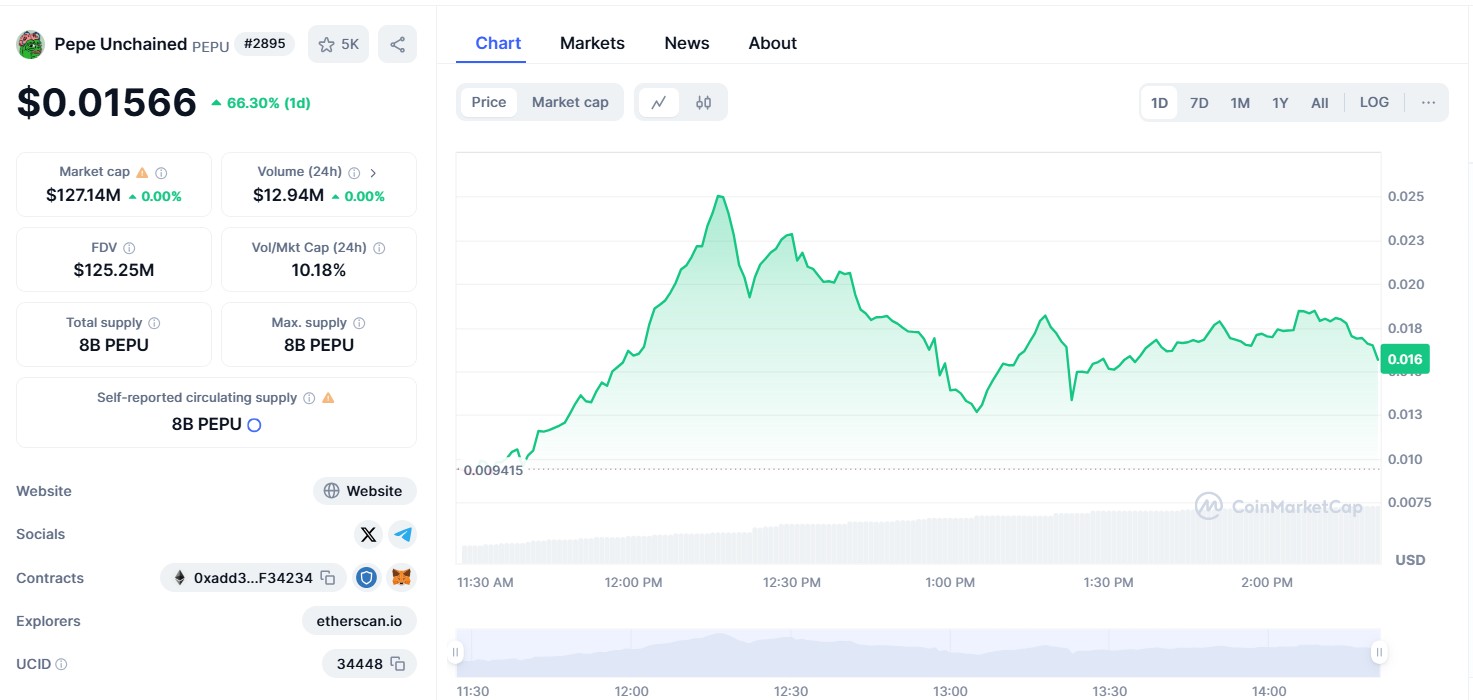Click the 0.025 price axis label
Screen dimensions: 1473x700
[1405, 196]
